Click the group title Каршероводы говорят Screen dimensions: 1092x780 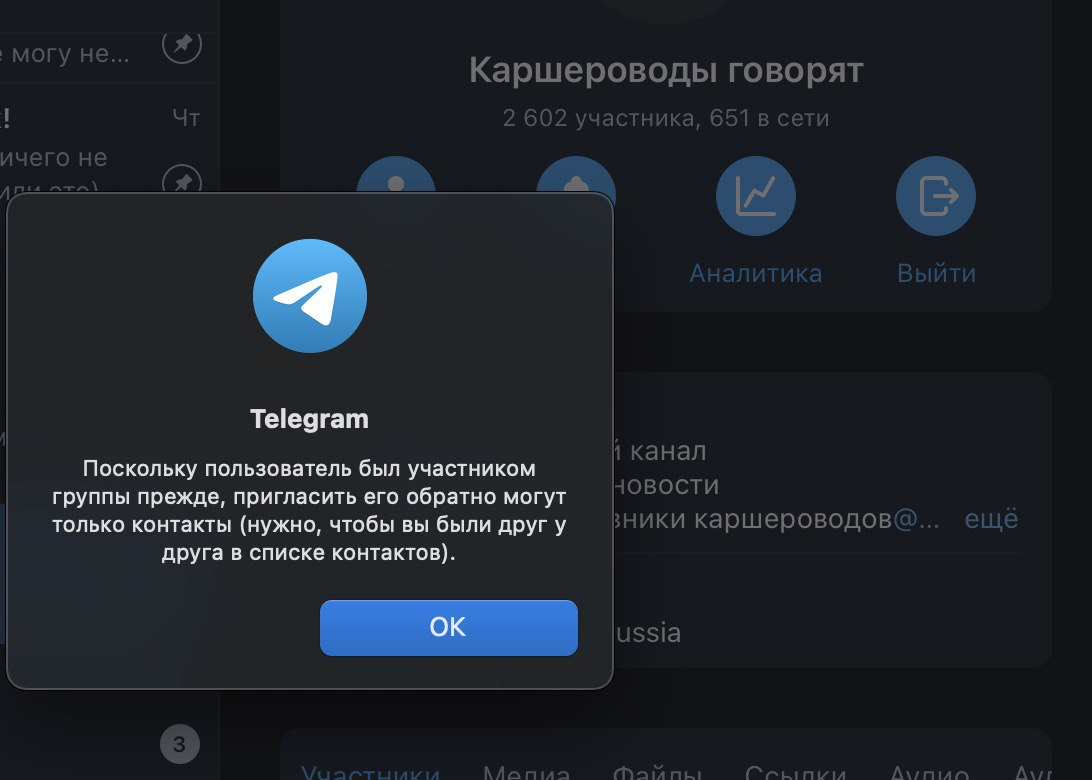tap(666, 70)
